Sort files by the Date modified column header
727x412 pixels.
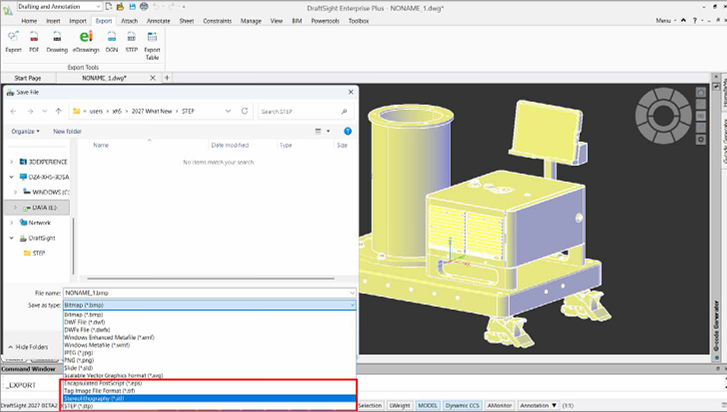230,145
